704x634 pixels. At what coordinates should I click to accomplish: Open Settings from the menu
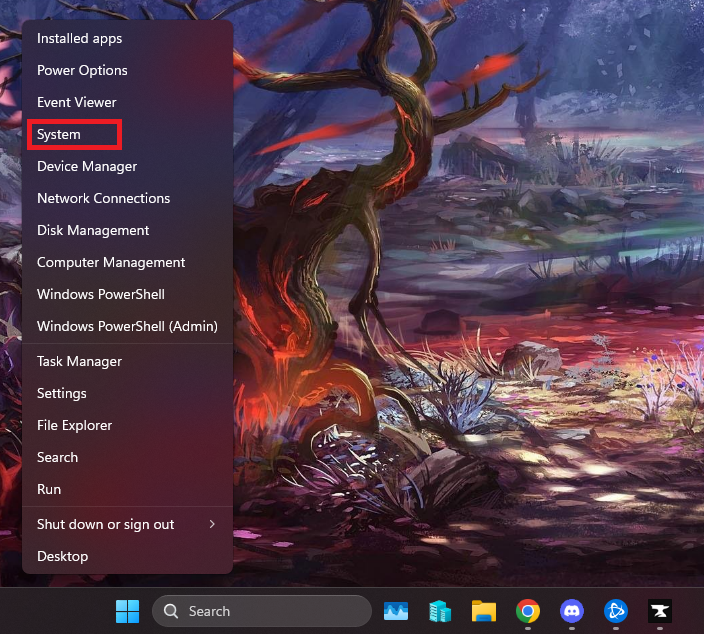(x=128, y=393)
